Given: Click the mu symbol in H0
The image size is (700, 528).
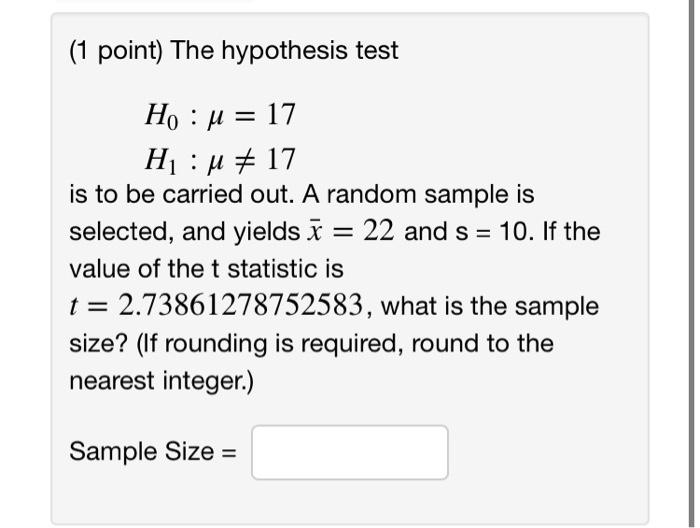Looking at the screenshot, I should [216, 117].
